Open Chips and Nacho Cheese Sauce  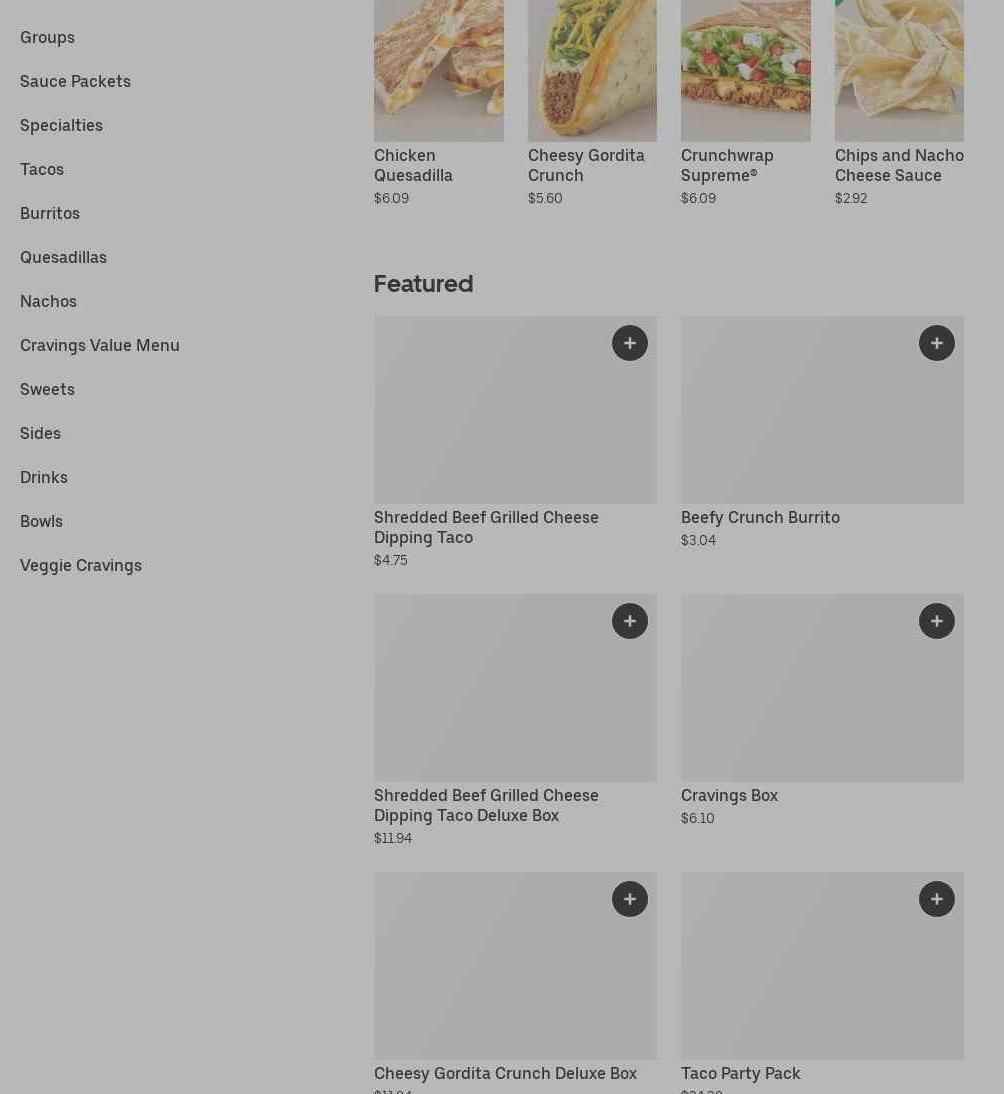point(899,165)
